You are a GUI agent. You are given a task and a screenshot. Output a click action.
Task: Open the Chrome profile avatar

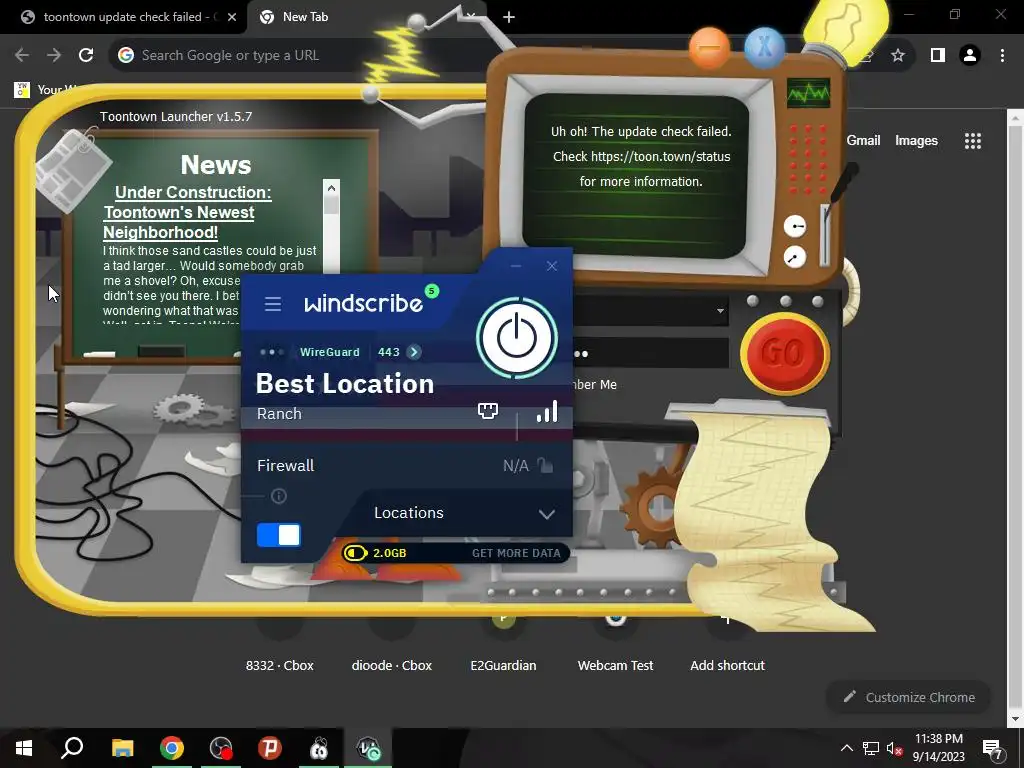click(x=970, y=56)
